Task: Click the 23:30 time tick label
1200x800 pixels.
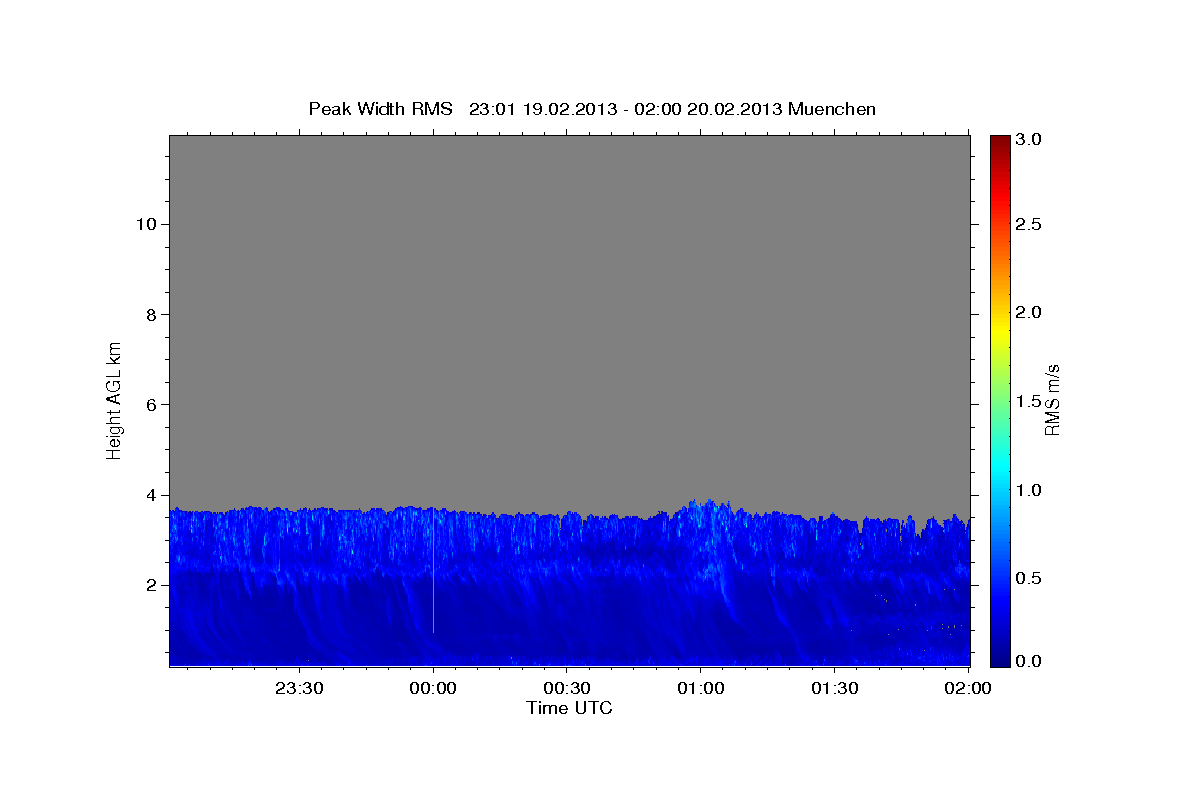Action: click(x=299, y=689)
